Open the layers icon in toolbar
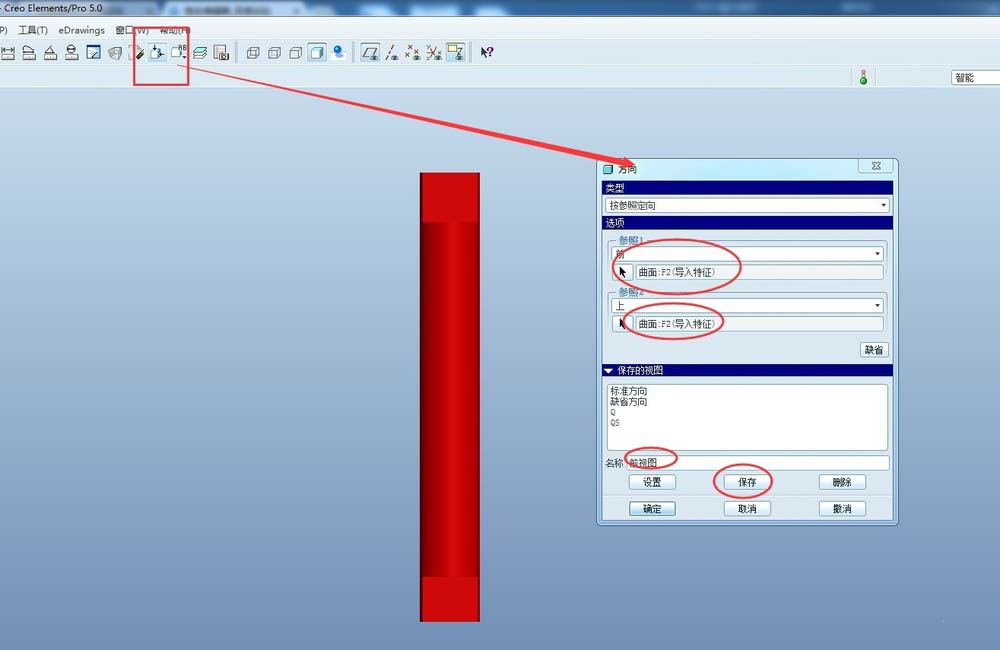 tap(200, 53)
